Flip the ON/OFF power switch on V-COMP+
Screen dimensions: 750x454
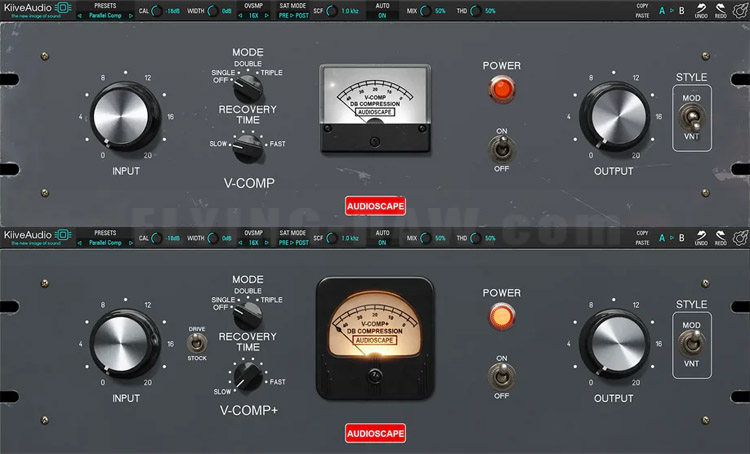pos(501,376)
